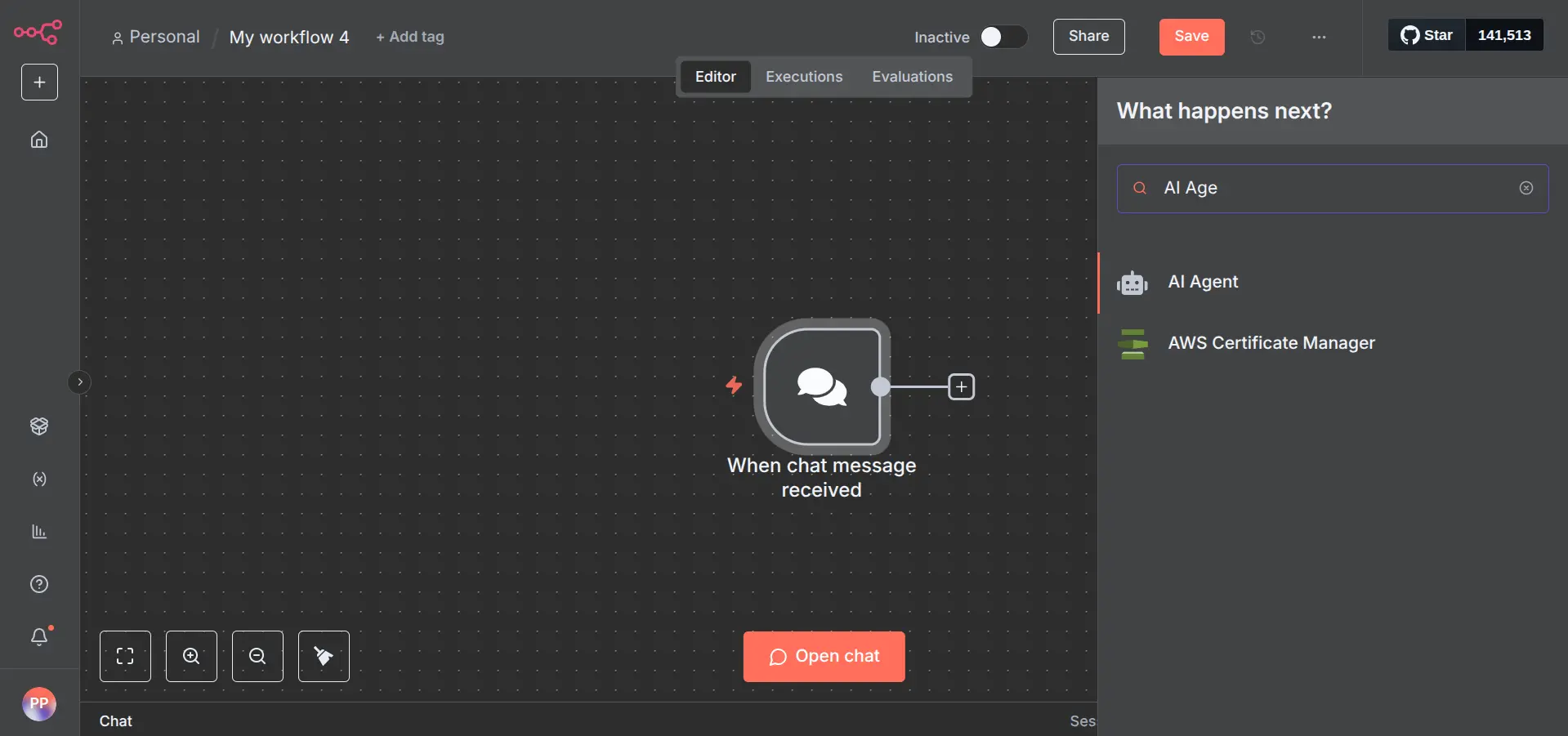Viewport: 1568px width, 736px height.
Task: Click the tidy up workflow broom icon
Action: tap(324, 656)
